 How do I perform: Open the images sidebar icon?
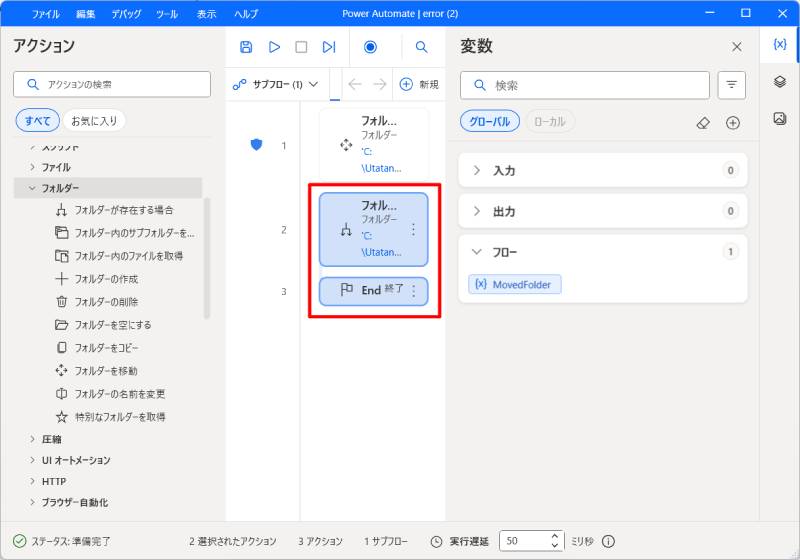tap(780, 118)
